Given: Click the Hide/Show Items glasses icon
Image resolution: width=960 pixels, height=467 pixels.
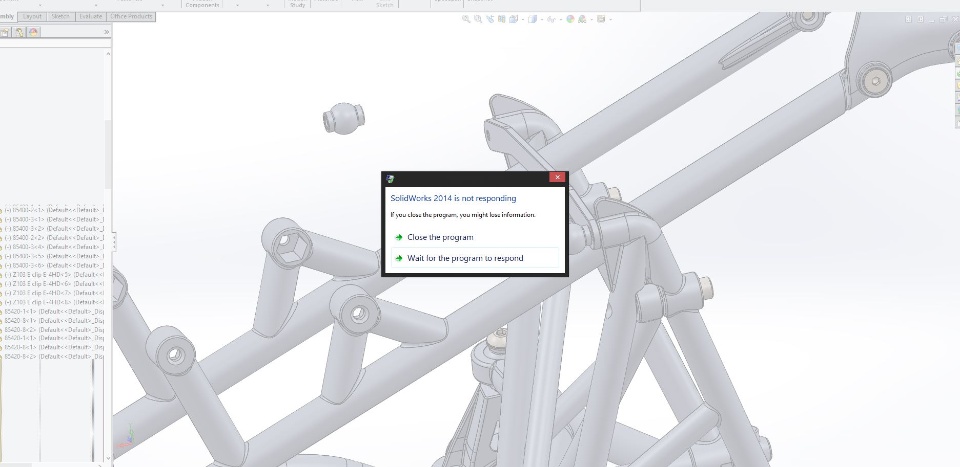Looking at the screenshot, I should (x=552, y=19).
